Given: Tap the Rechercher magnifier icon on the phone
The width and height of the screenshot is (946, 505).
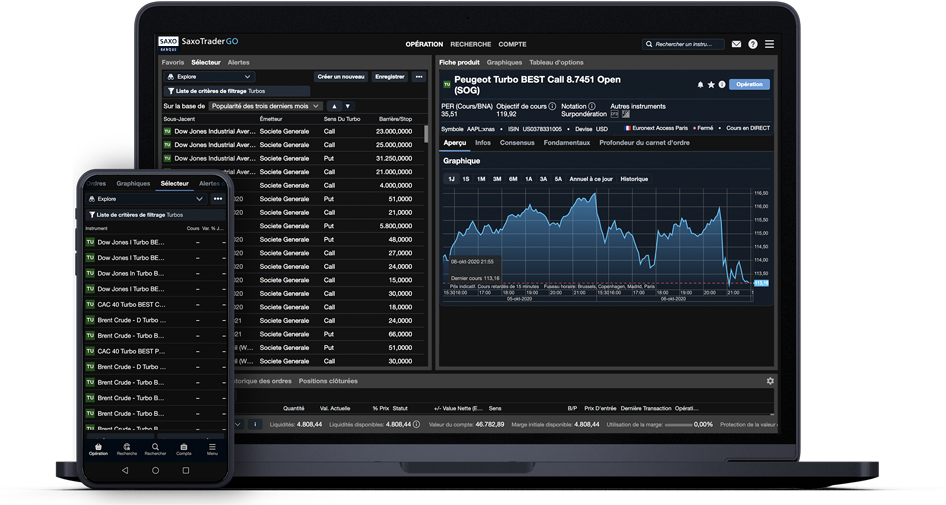Looking at the screenshot, I should 155,447.
